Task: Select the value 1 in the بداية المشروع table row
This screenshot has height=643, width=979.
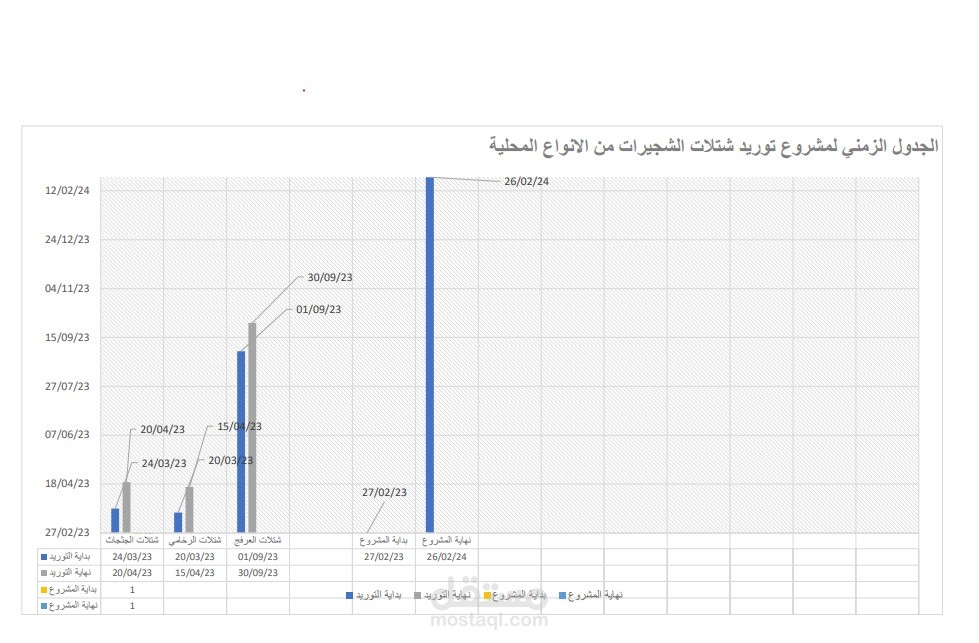Action: [x=132, y=590]
